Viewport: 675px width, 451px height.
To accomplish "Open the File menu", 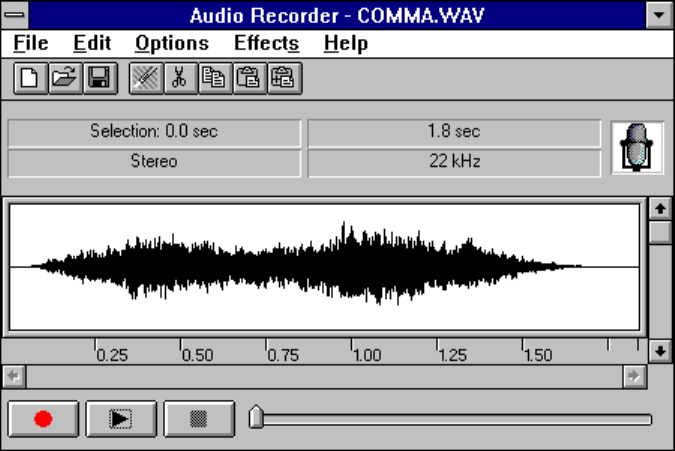I will click(31, 43).
